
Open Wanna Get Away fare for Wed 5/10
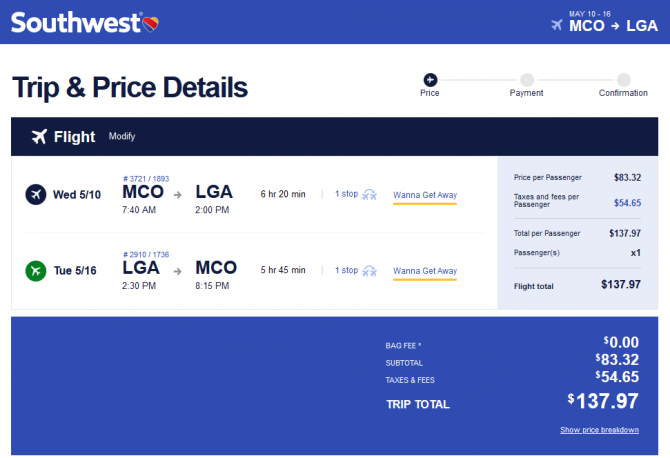pos(425,195)
